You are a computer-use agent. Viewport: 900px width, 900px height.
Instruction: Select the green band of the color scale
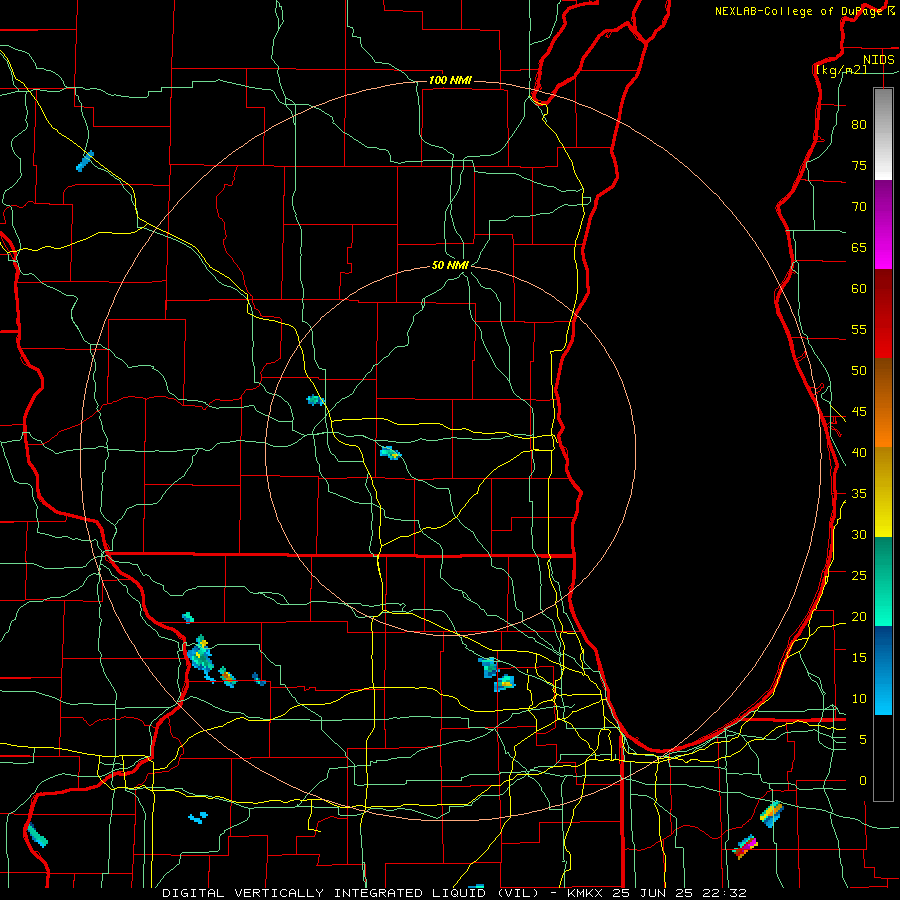tap(883, 581)
